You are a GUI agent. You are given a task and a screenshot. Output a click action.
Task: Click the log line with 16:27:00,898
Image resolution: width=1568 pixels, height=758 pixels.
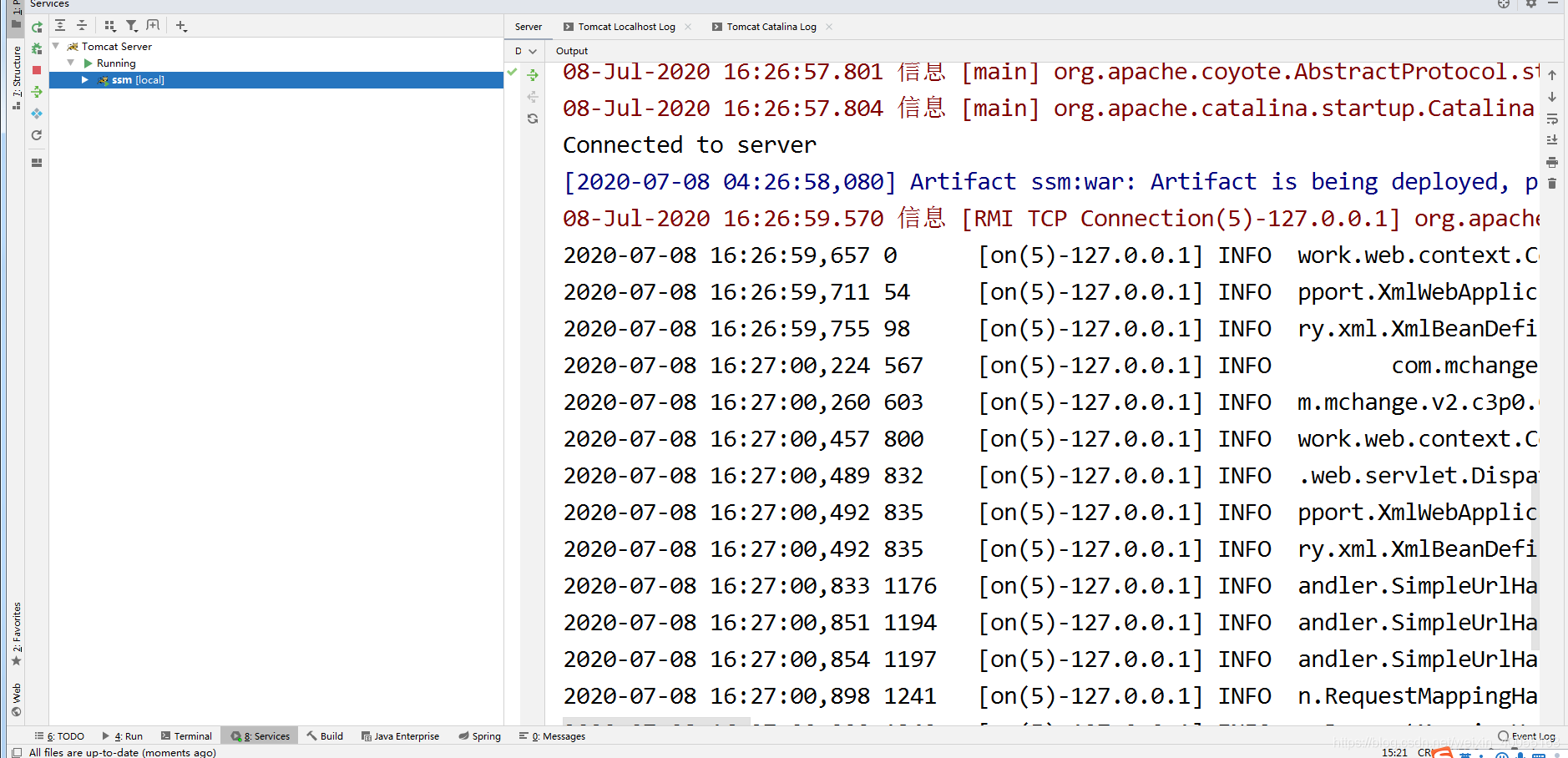[1050, 696]
